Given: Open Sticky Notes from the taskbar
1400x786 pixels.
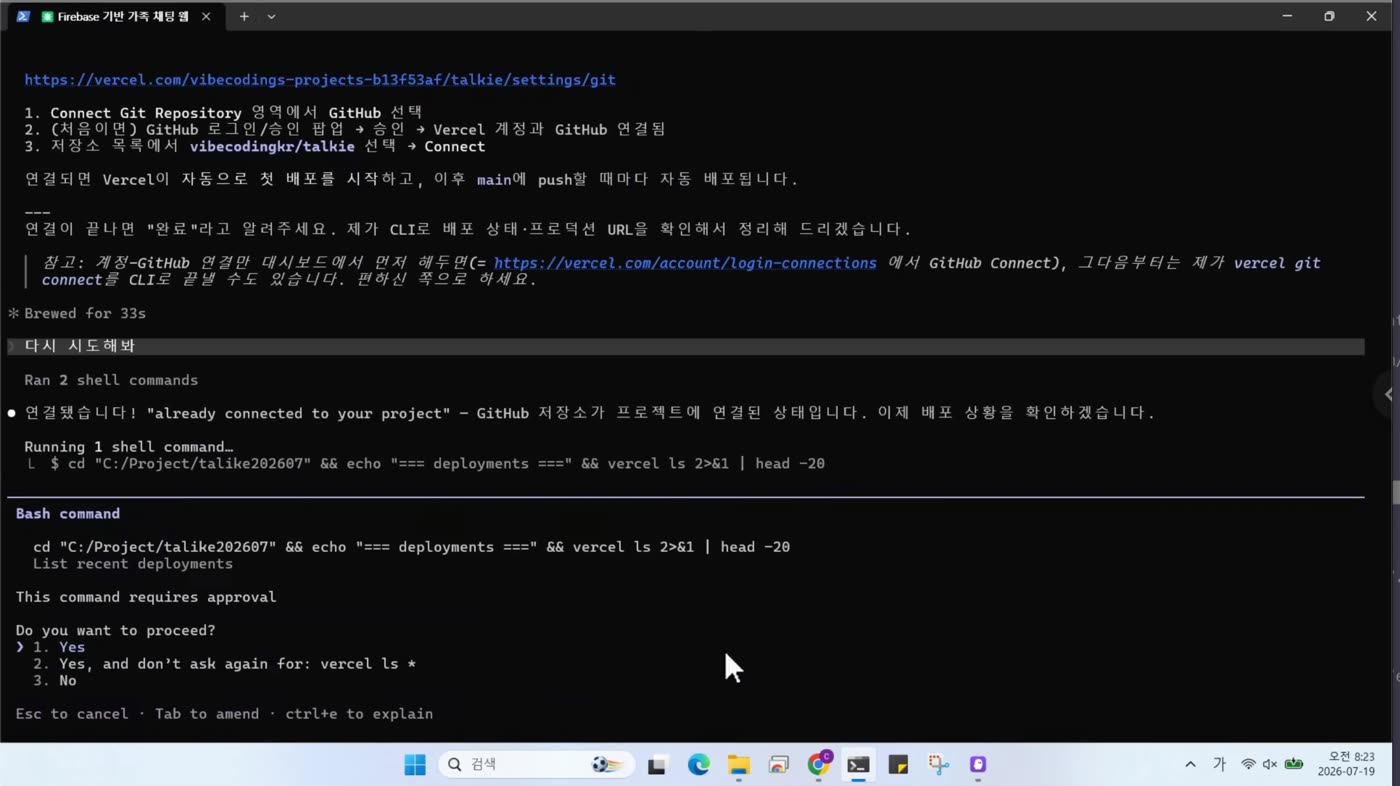Looking at the screenshot, I should coord(898,765).
